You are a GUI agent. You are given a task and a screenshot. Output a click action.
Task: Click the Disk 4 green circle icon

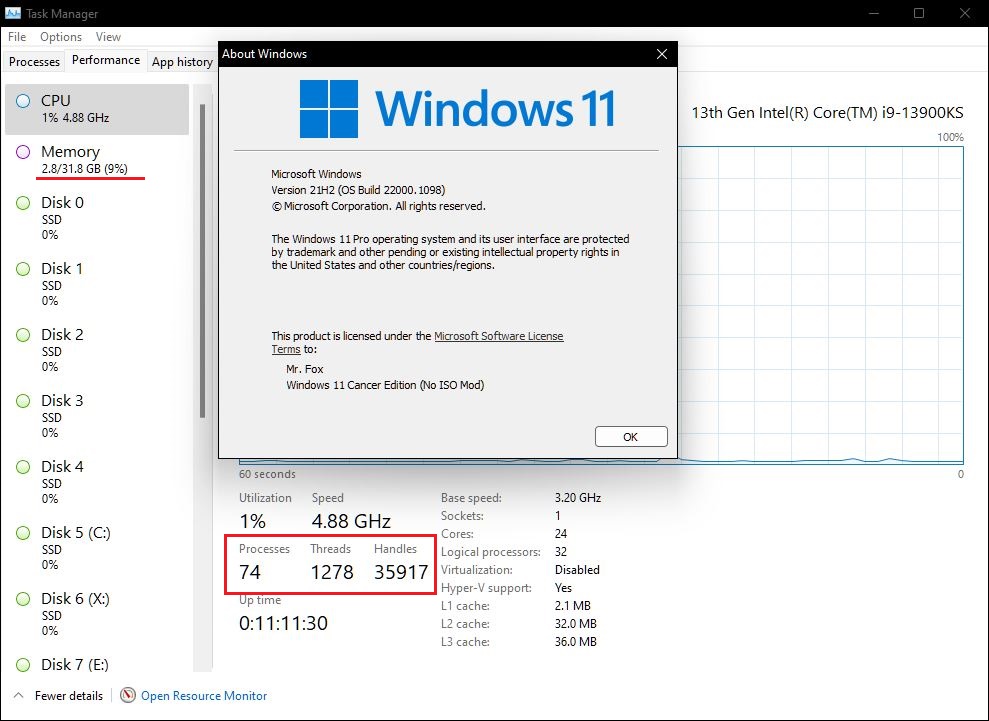pyautogui.click(x=23, y=467)
